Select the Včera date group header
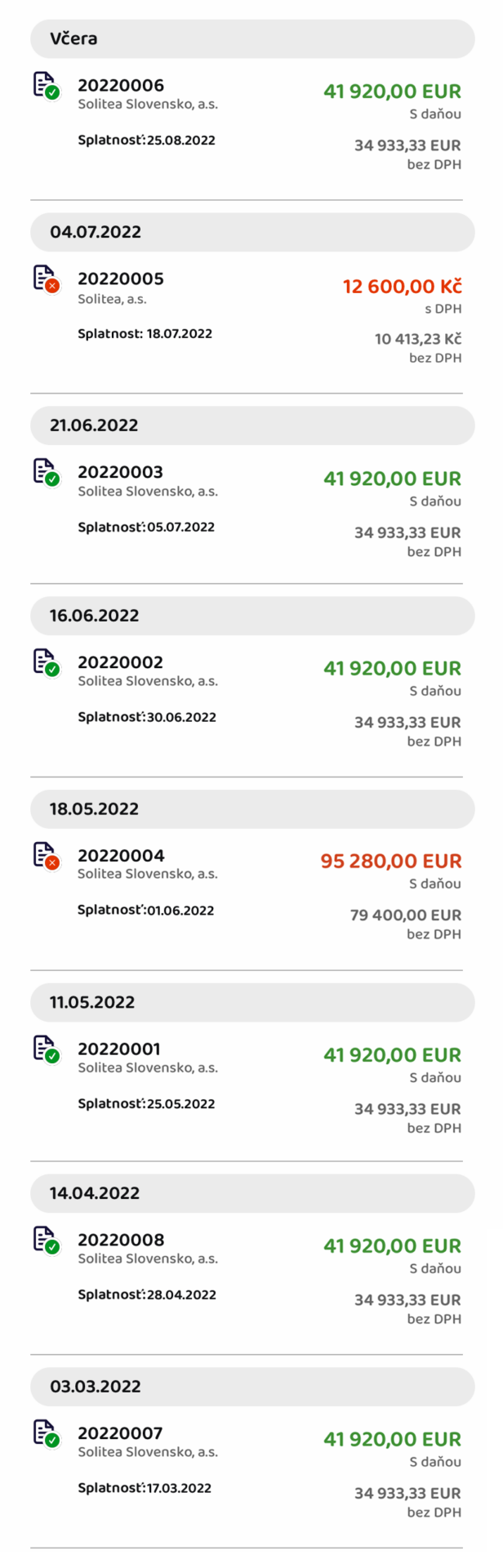Viewport: 503px width, 1568px height. click(251, 38)
